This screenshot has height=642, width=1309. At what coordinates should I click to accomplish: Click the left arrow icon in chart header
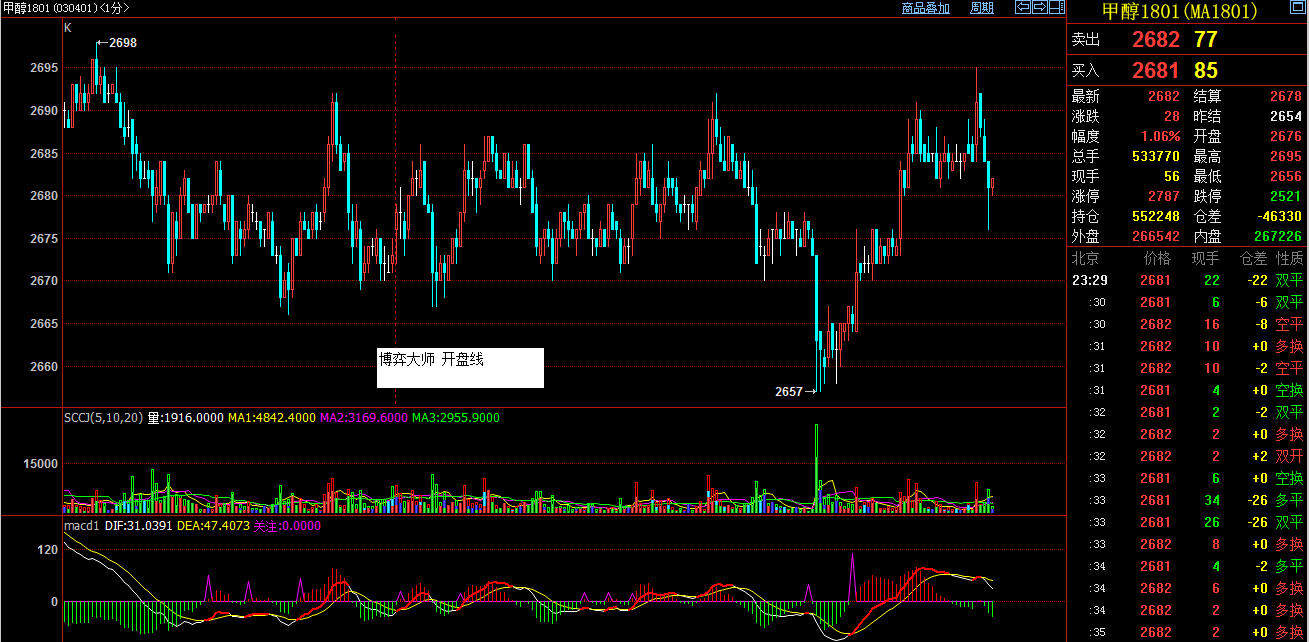pyautogui.click(x=1023, y=8)
